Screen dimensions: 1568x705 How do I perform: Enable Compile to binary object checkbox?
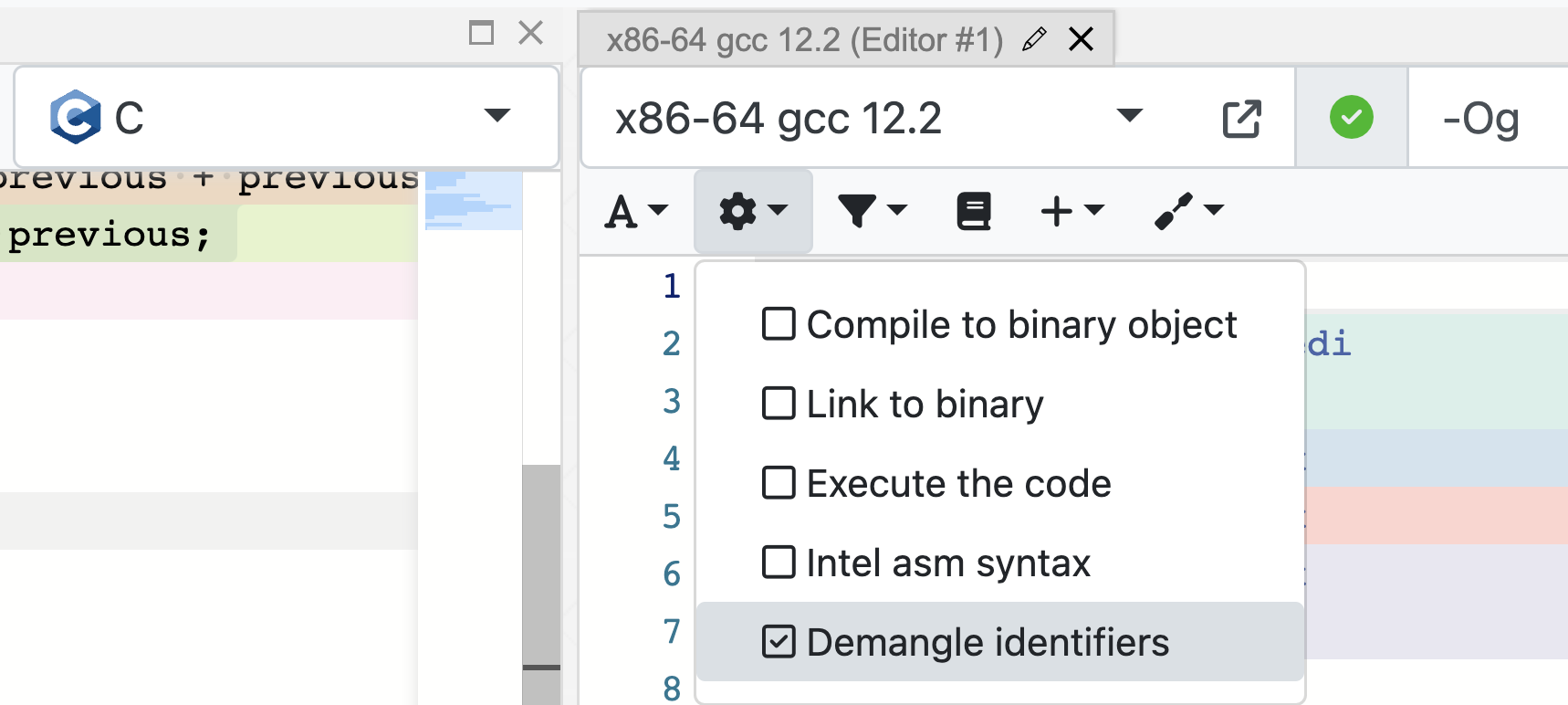(x=779, y=324)
